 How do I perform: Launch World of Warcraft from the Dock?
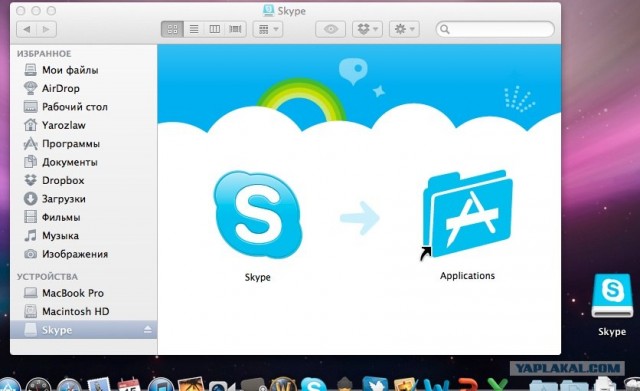coord(283,384)
